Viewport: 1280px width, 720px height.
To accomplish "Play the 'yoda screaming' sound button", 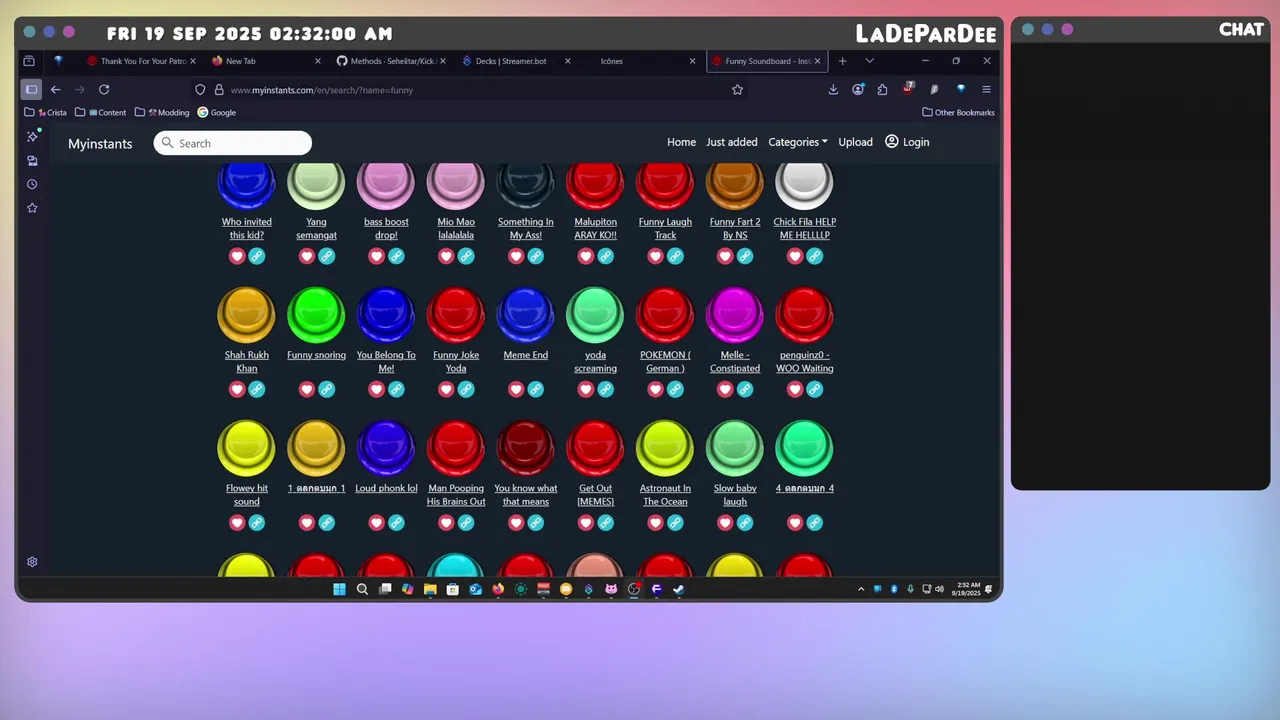I will tap(595, 314).
